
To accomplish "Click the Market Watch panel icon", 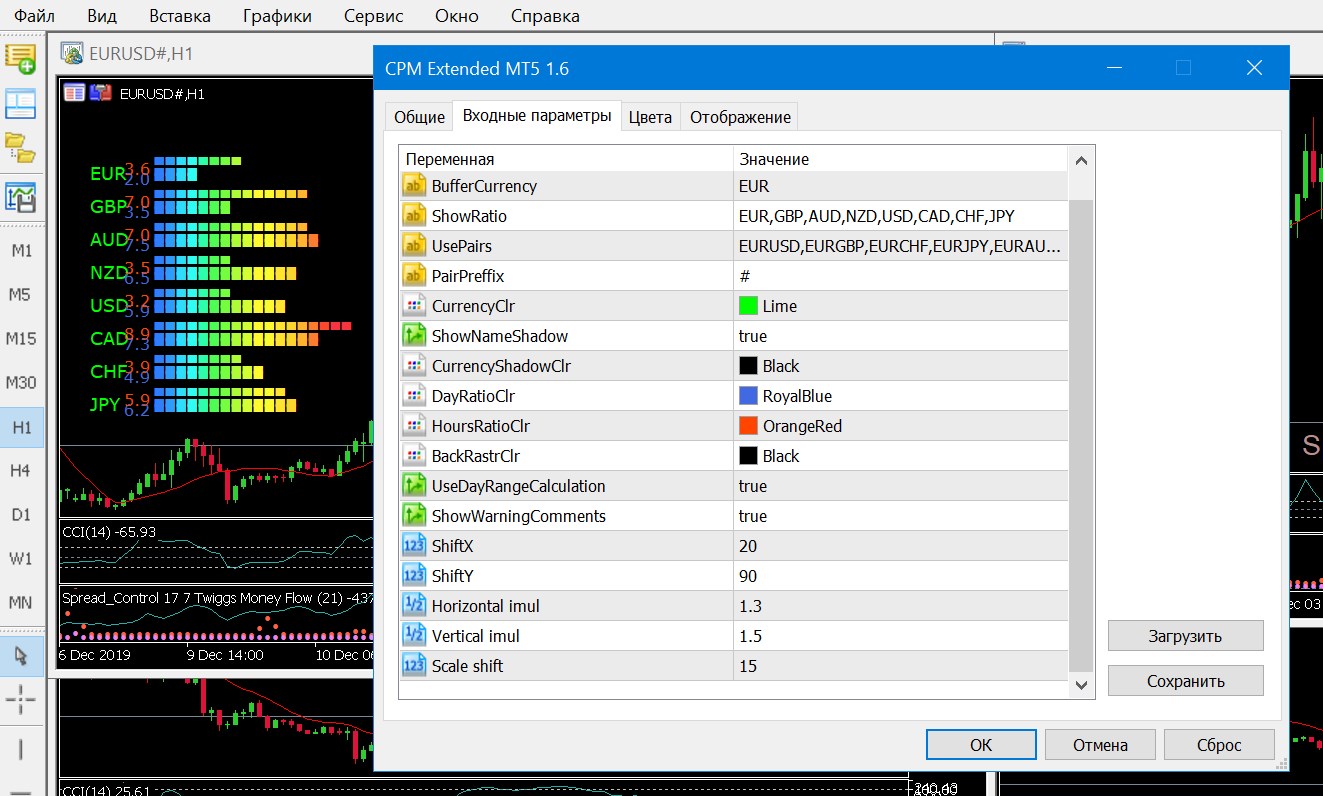I will pyautogui.click(x=20, y=103).
